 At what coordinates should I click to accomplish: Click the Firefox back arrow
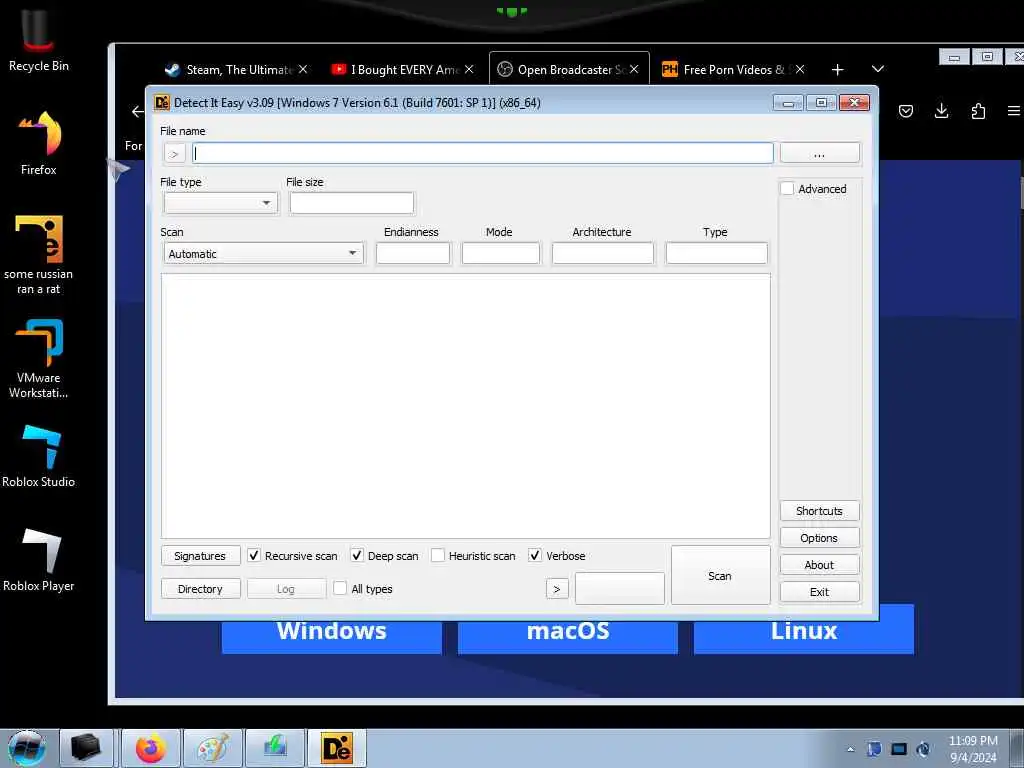[x=137, y=112]
